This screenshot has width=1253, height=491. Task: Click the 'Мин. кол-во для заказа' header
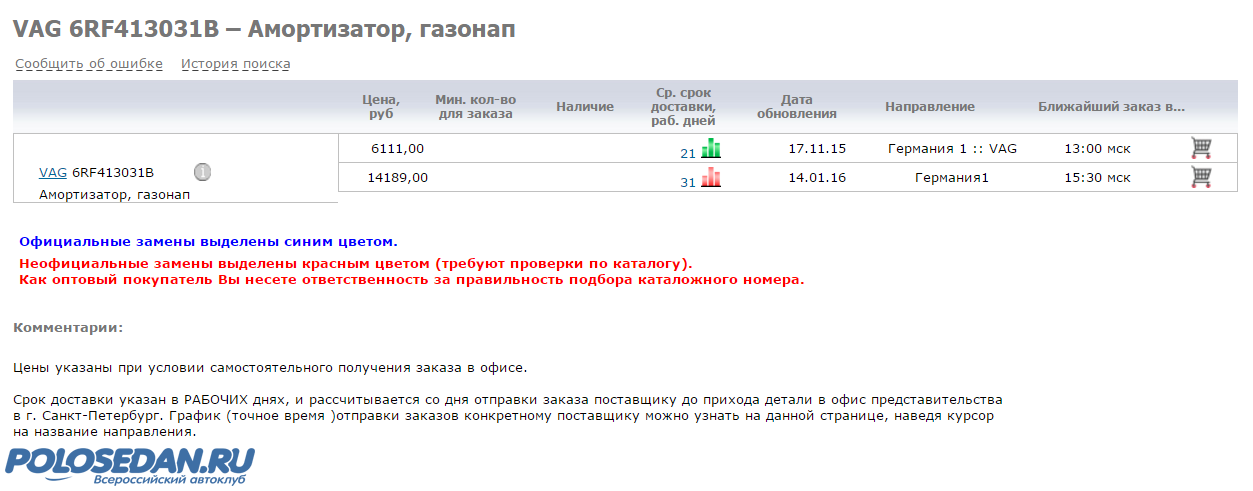(476, 106)
